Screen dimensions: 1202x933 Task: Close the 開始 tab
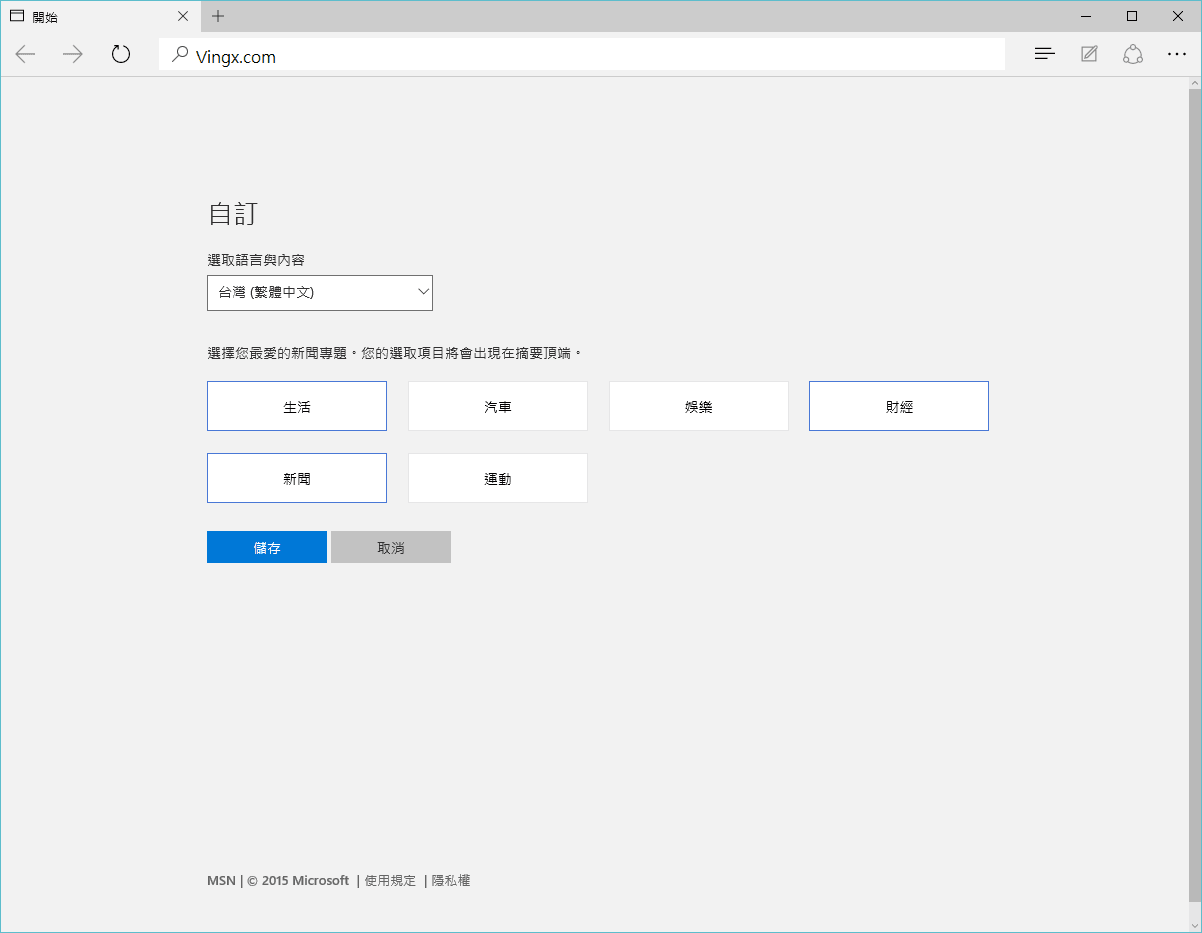pos(183,16)
